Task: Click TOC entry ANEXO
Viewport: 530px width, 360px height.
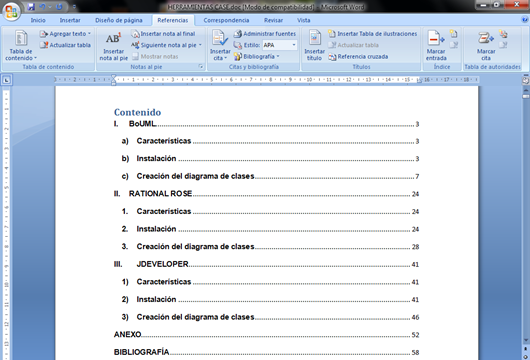Action: [x=266, y=335]
